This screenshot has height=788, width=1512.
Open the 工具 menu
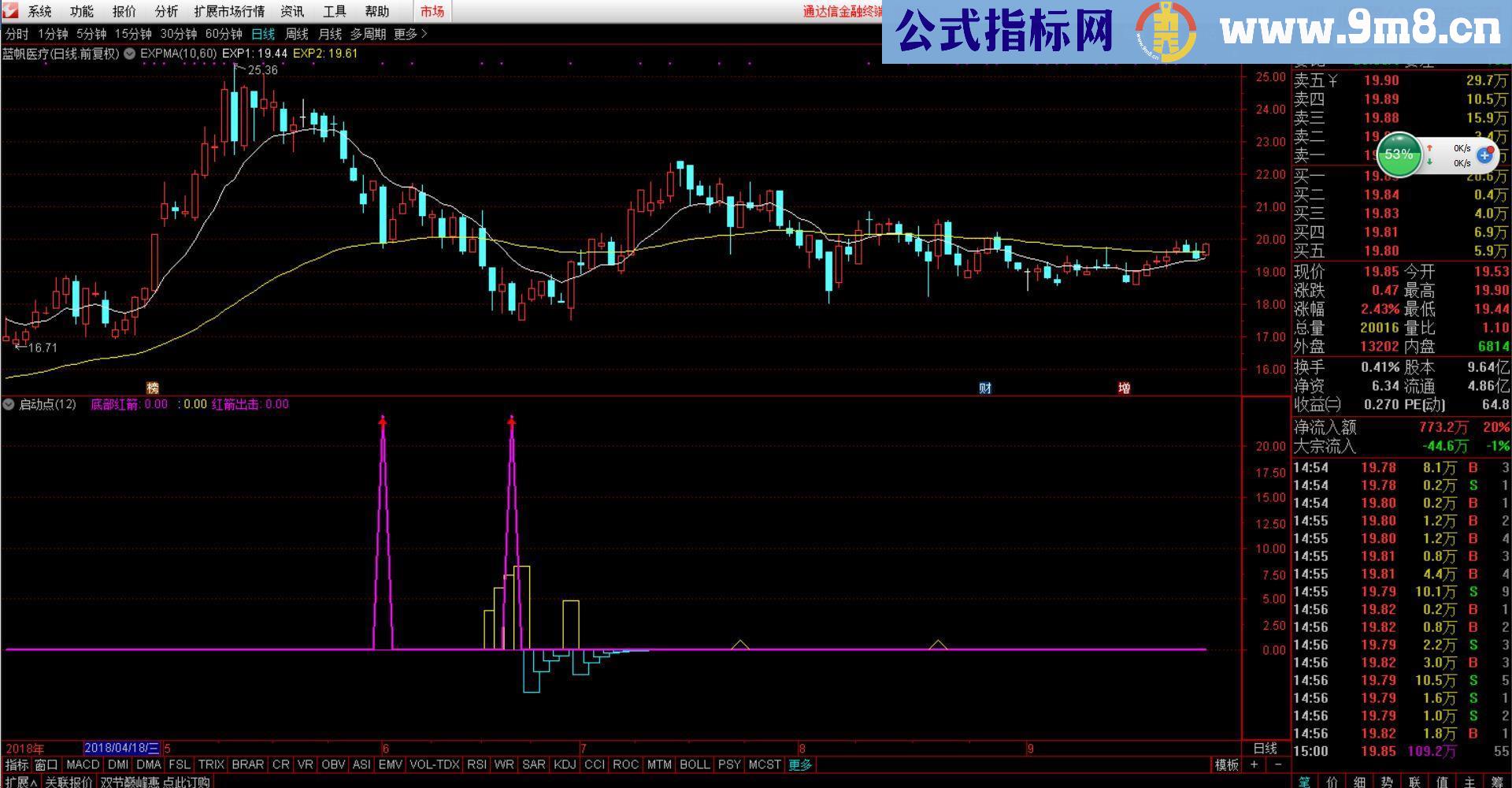coord(335,11)
